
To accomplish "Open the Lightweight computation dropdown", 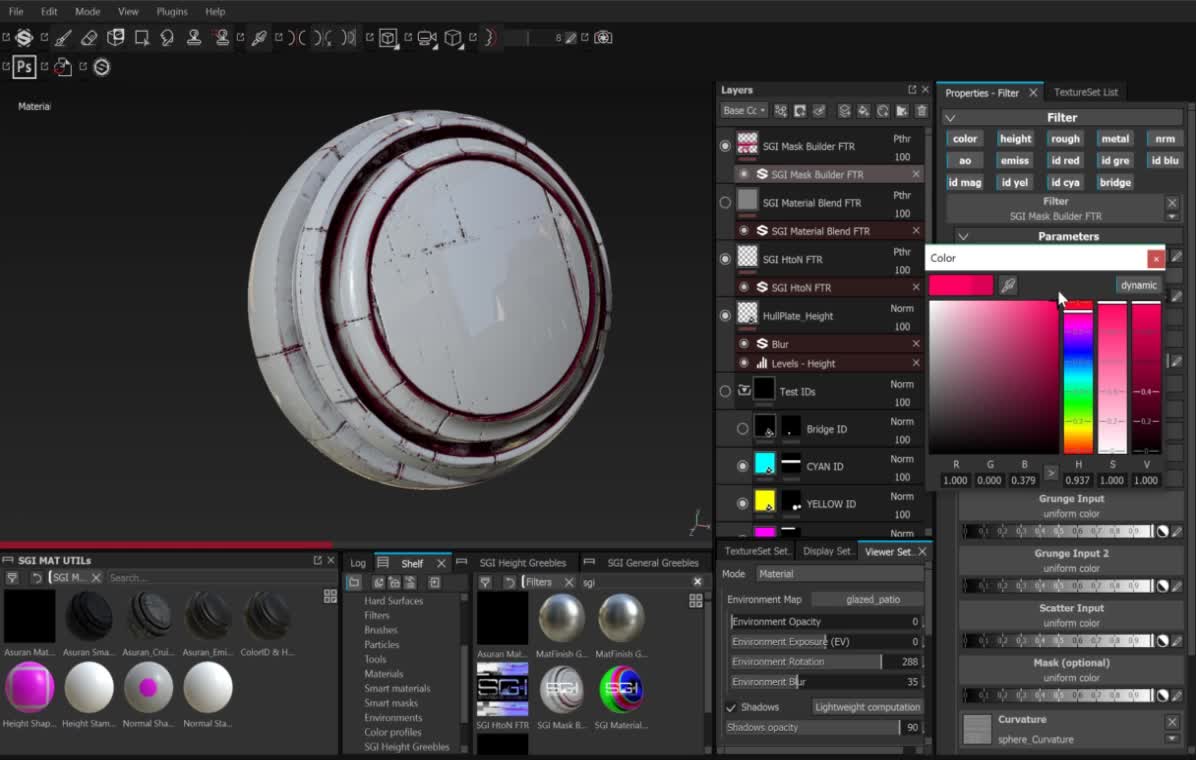I will point(866,707).
